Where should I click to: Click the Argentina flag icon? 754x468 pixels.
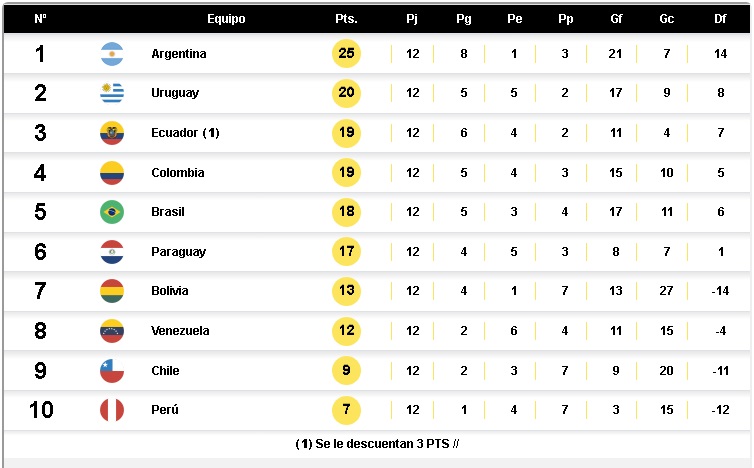click(112, 54)
